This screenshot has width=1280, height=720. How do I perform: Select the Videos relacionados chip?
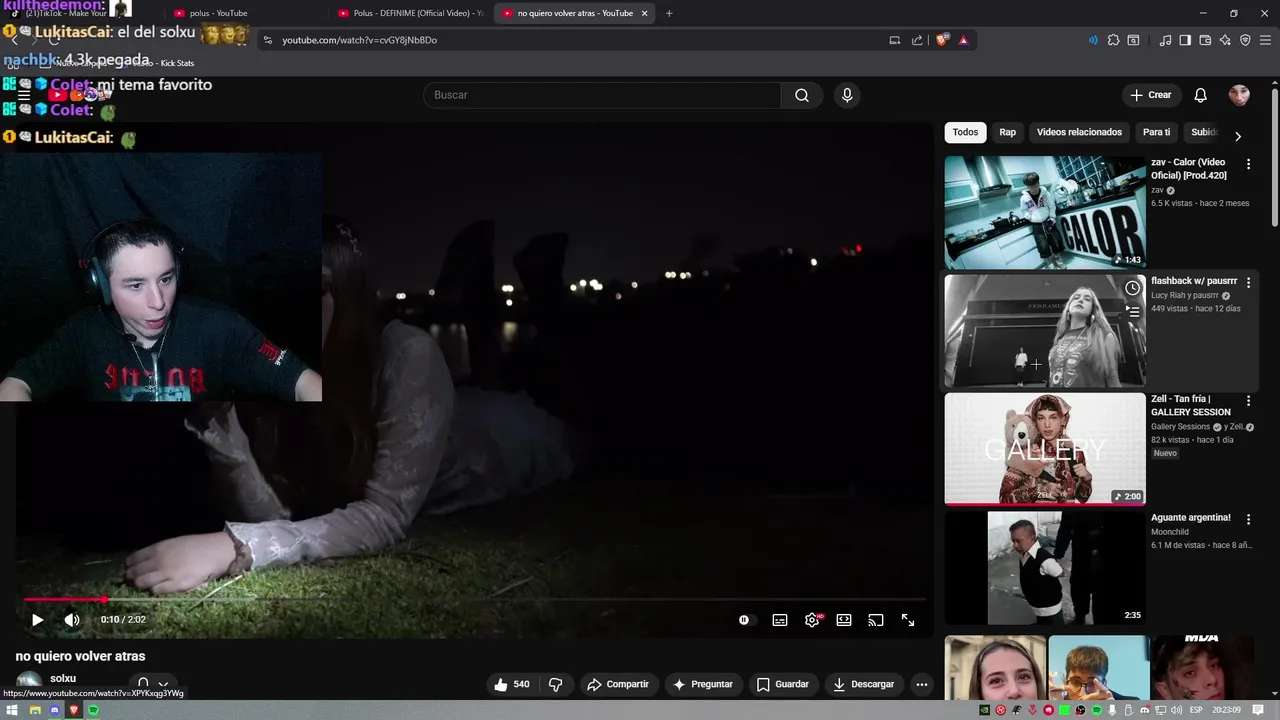pyautogui.click(x=1079, y=132)
